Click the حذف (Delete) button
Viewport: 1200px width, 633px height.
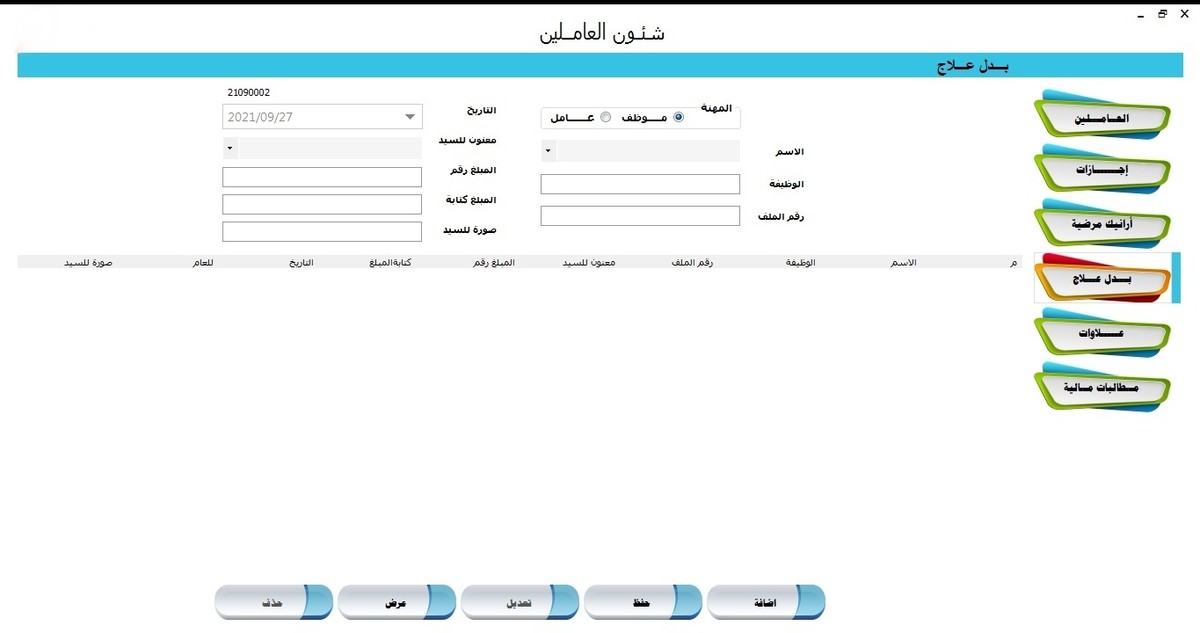click(x=274, y=601)
